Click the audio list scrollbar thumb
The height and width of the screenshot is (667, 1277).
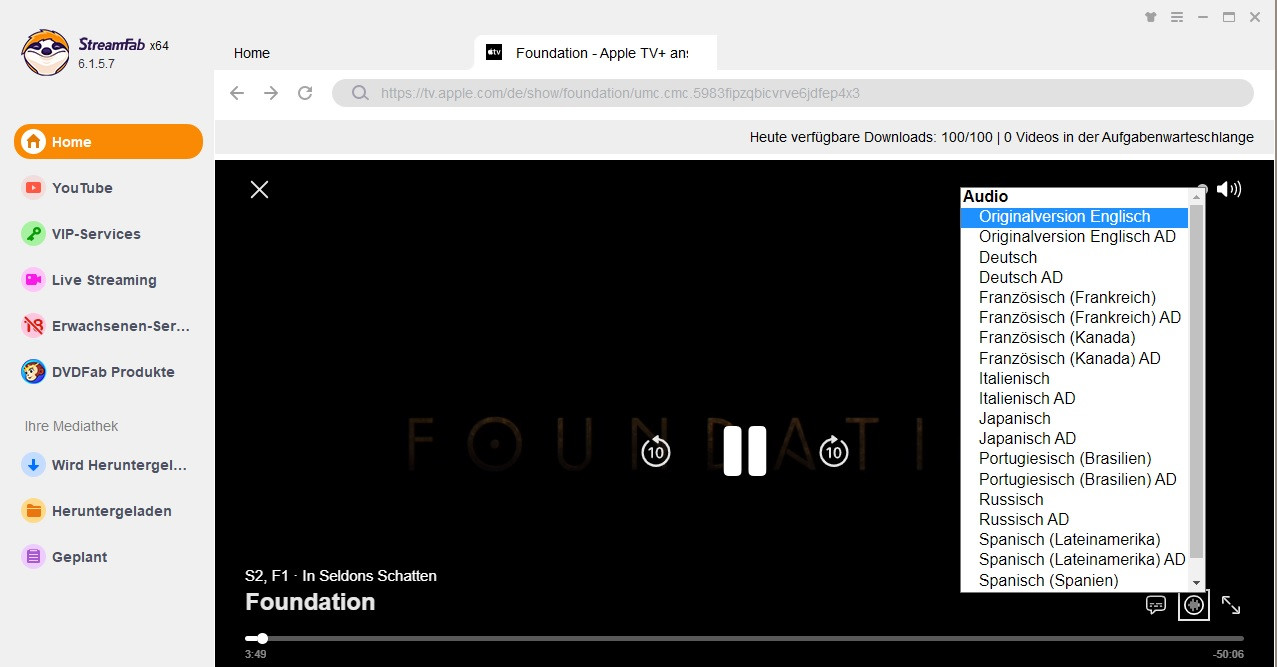1196,382
